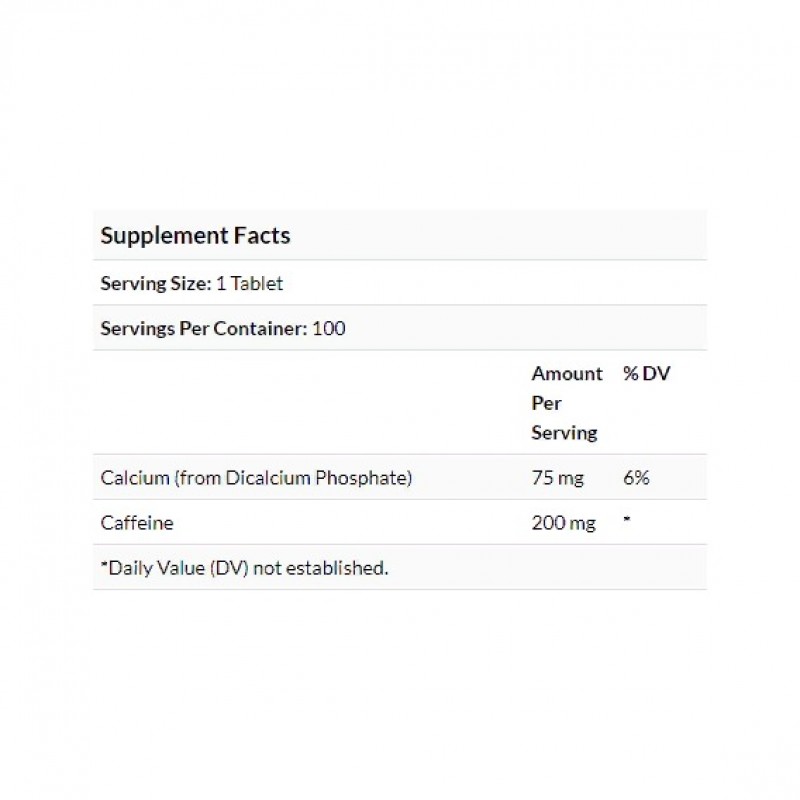The height and width of the screenshot is (800, 800).
Task: Click the Supplement Facts heading
Action: [x=195, y=236]
